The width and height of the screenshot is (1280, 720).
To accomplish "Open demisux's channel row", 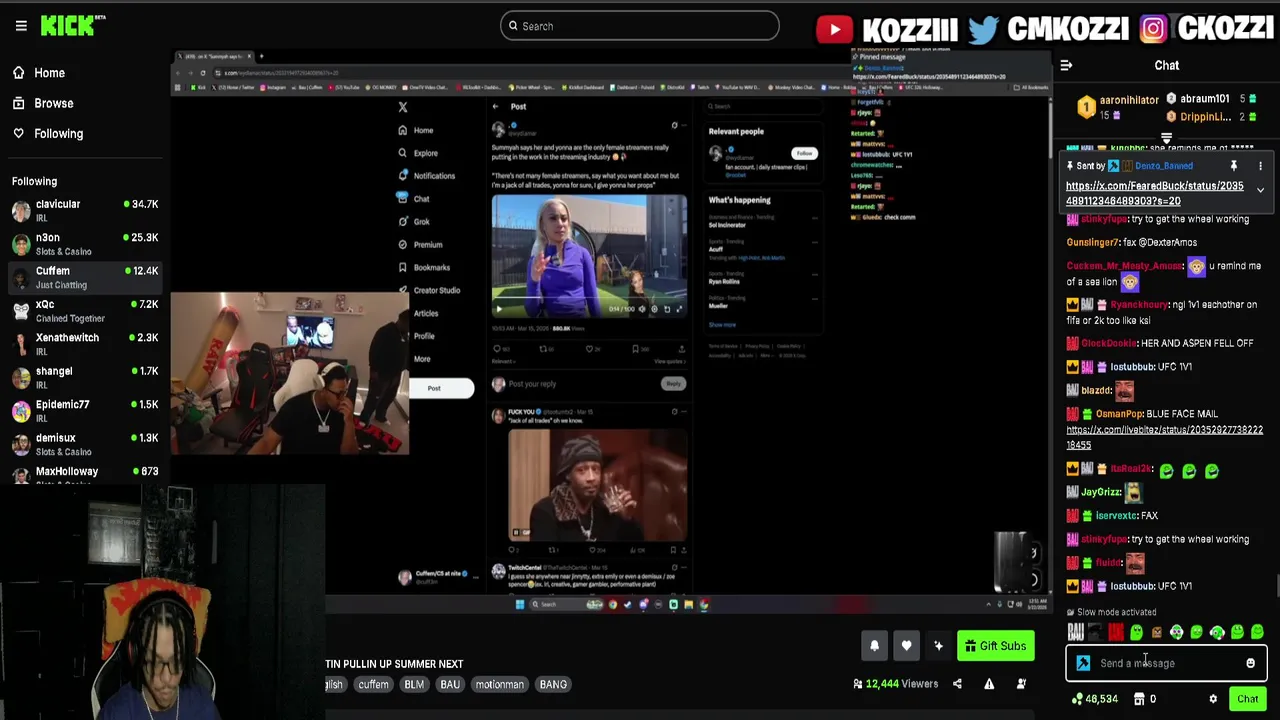I will pyautogui.click(x=85, y=444).
